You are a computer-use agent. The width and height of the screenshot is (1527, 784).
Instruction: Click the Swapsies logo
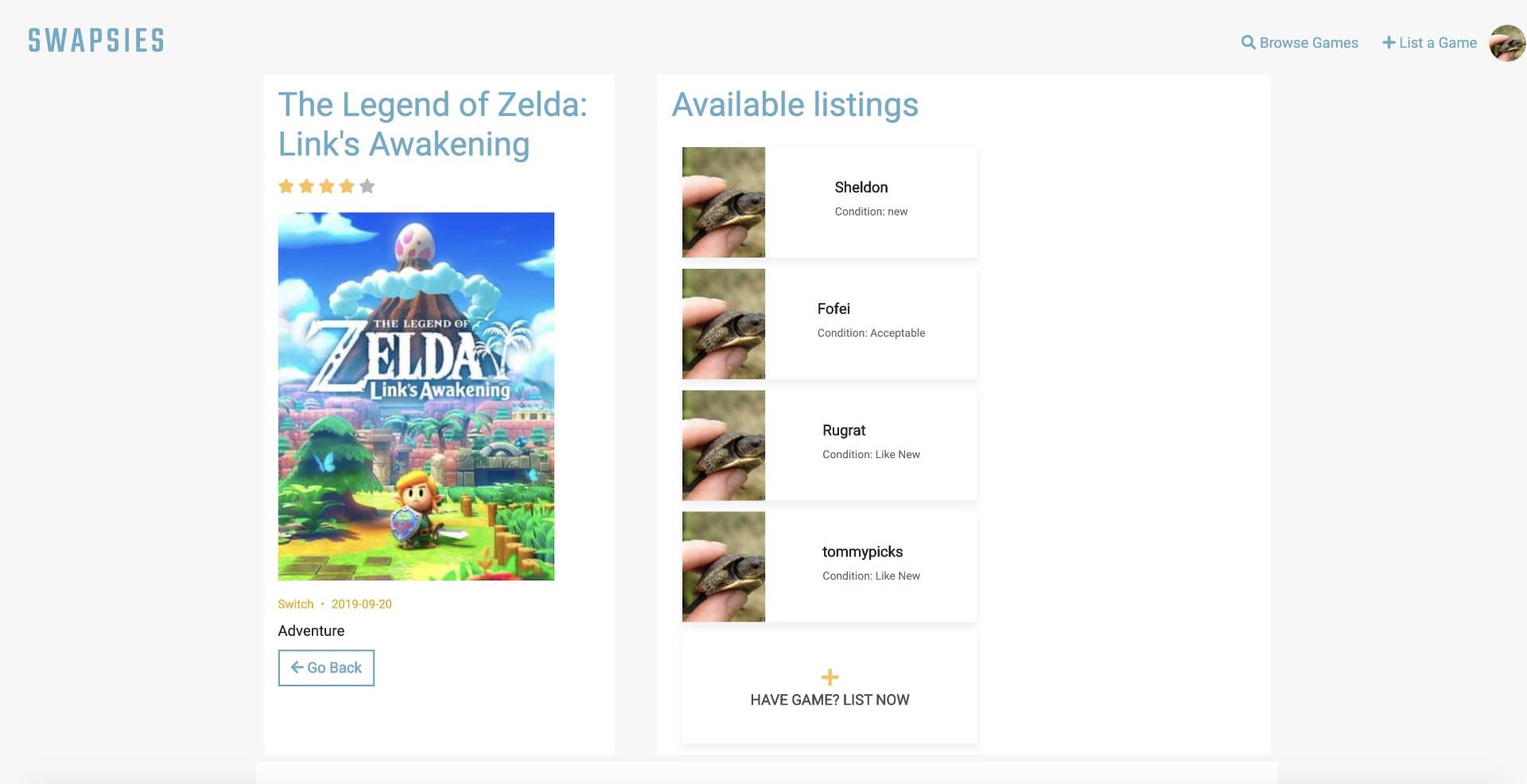tap(96, 41)
